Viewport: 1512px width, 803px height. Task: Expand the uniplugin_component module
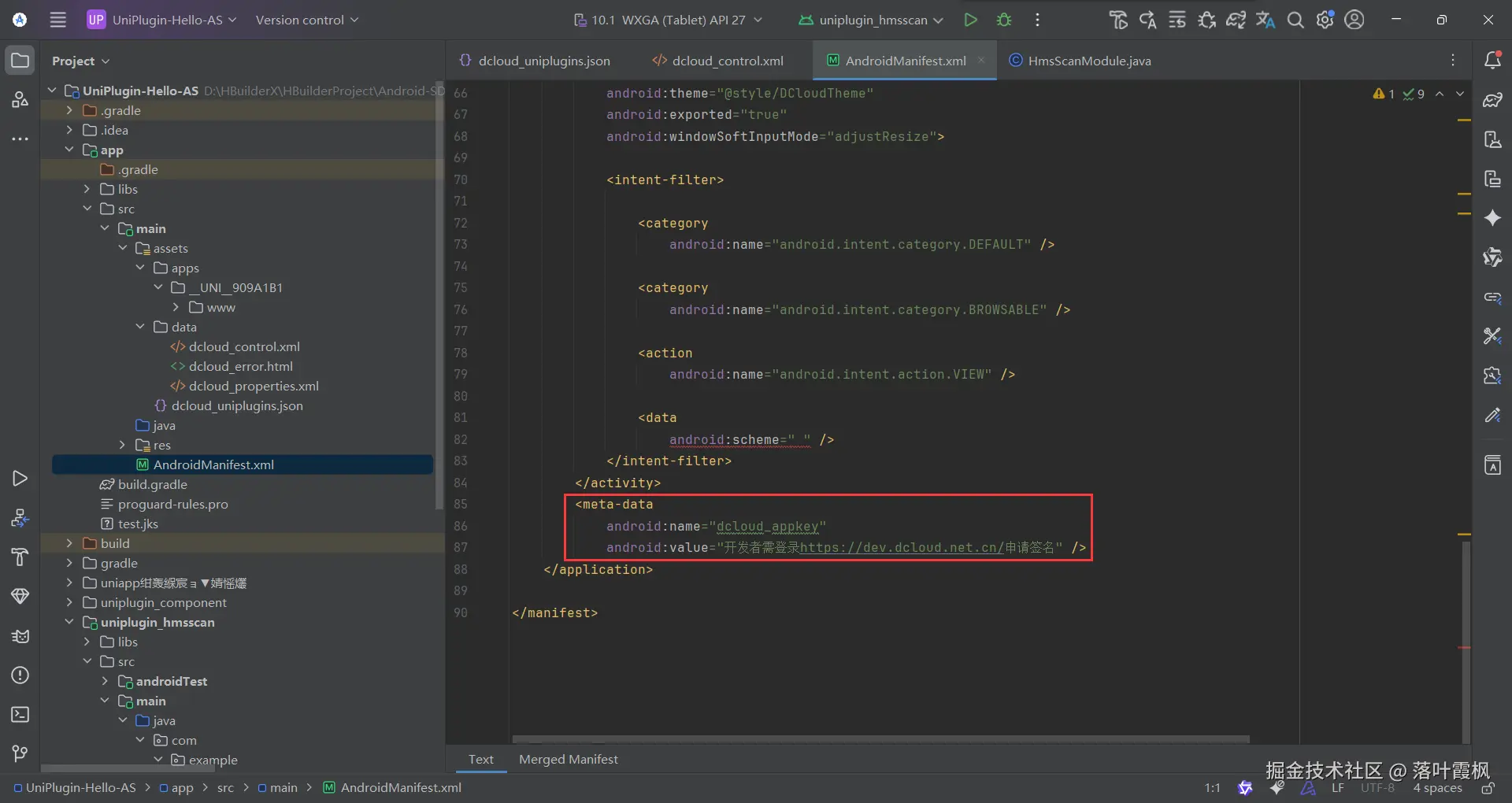pos(69,602)
